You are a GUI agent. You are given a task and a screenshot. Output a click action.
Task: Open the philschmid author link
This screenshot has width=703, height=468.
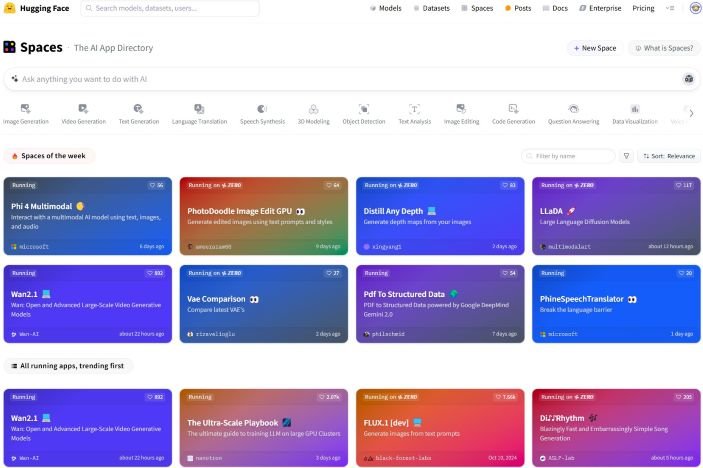(384, 334)
